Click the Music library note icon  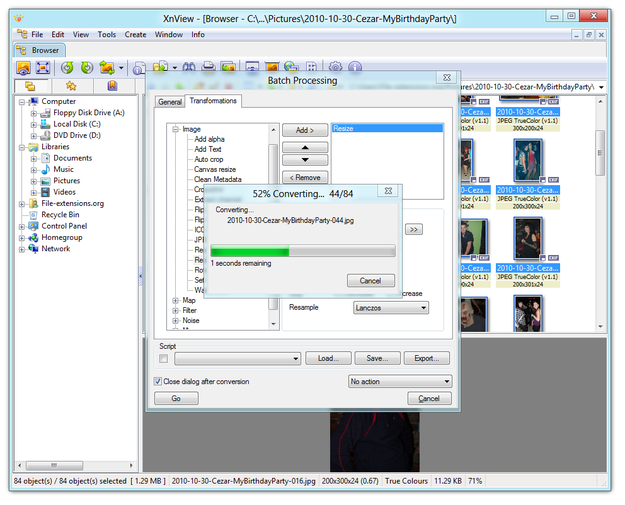[45, 169]
